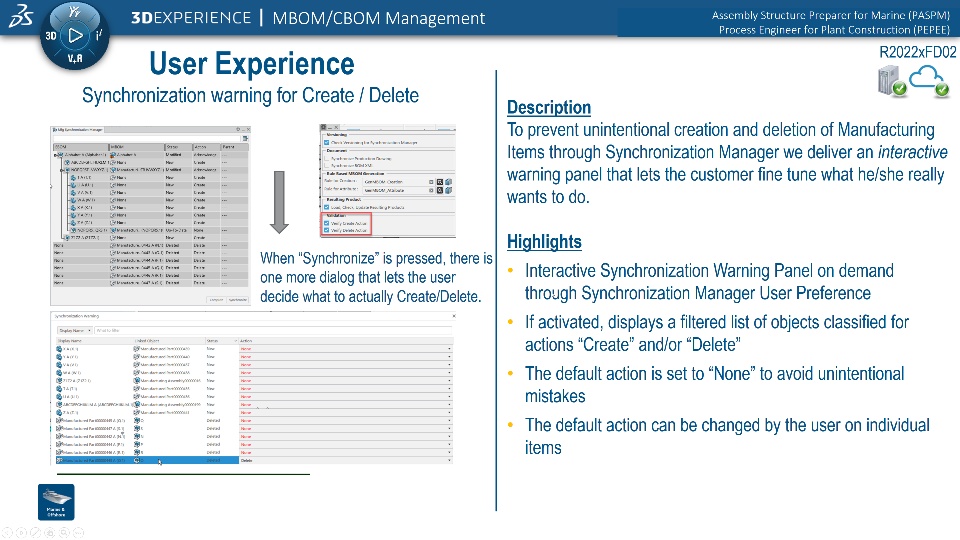Click the 'R2022xFD02' release label
Viewport: 960px width, 540px height.
pyautogui.click(x=917, y=53)
